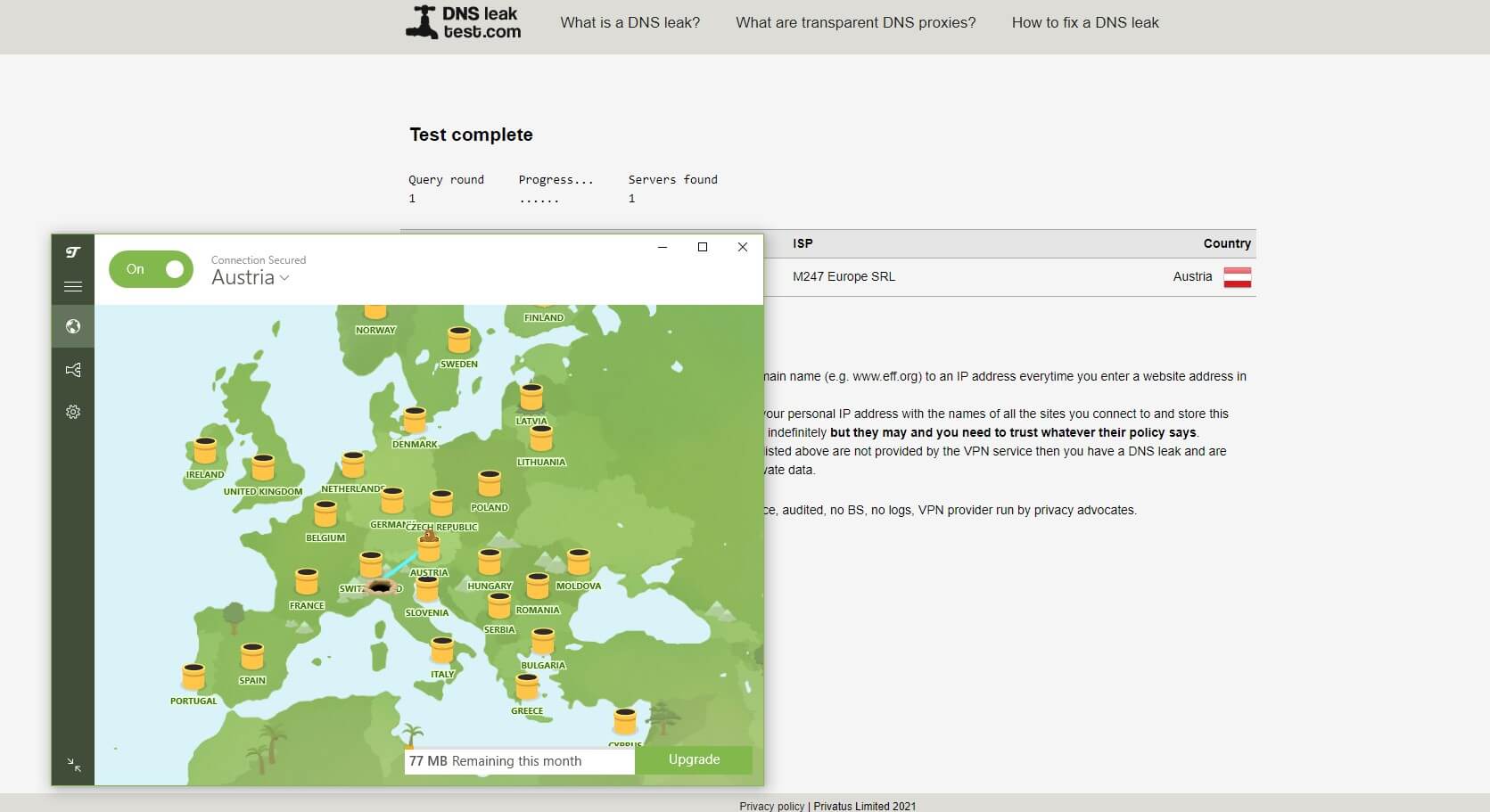This screenshot has height=812, width=1490.
Task: Select the Netherlands tunnel on map
Action: [353, 464]
